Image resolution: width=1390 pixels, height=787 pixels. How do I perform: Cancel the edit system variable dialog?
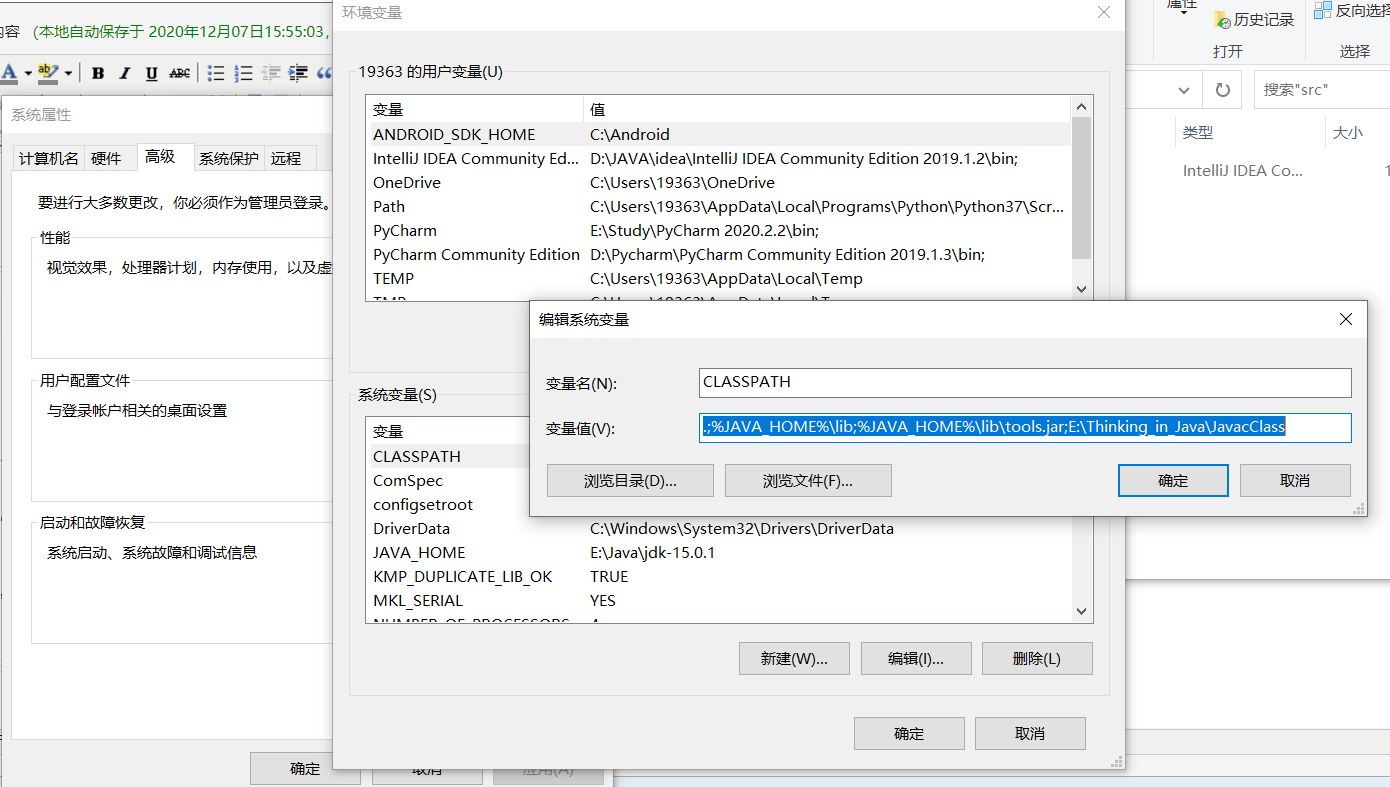click(1295, 480)
